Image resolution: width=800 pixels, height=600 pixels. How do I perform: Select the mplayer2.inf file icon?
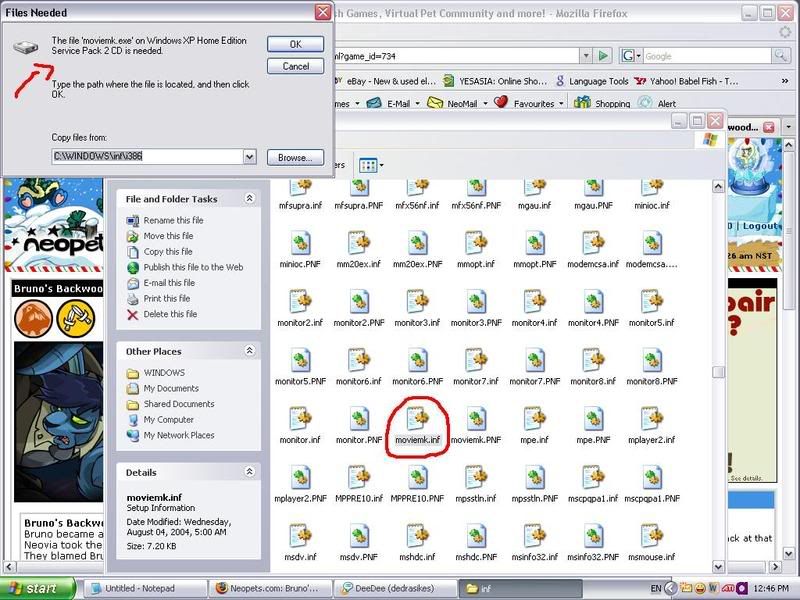click(652, 418)
